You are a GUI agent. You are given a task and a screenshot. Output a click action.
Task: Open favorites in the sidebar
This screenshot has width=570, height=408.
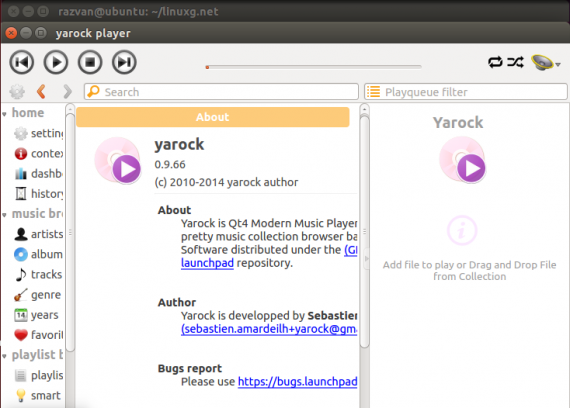38,335
